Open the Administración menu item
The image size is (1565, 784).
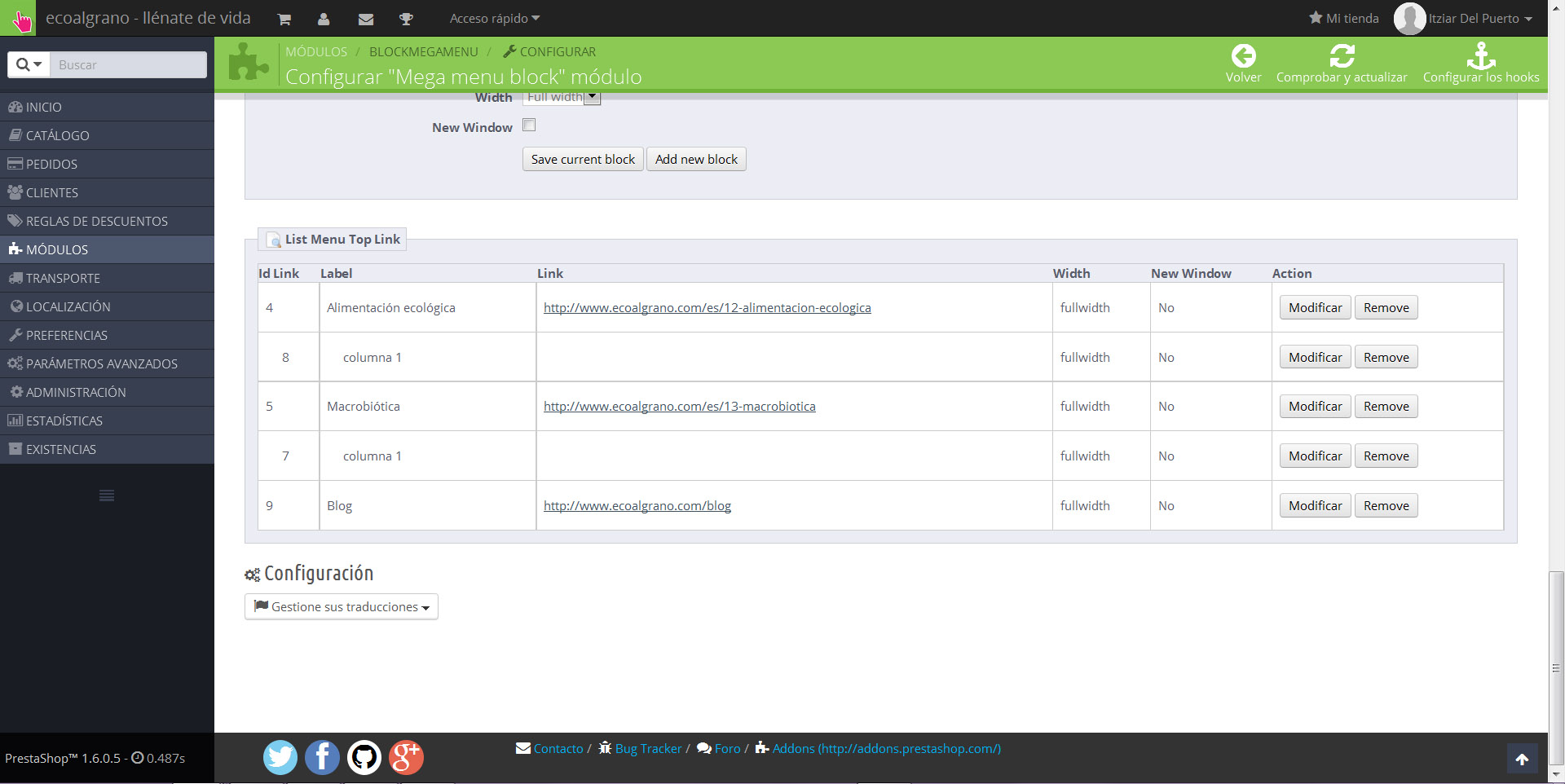click(107, 392)
